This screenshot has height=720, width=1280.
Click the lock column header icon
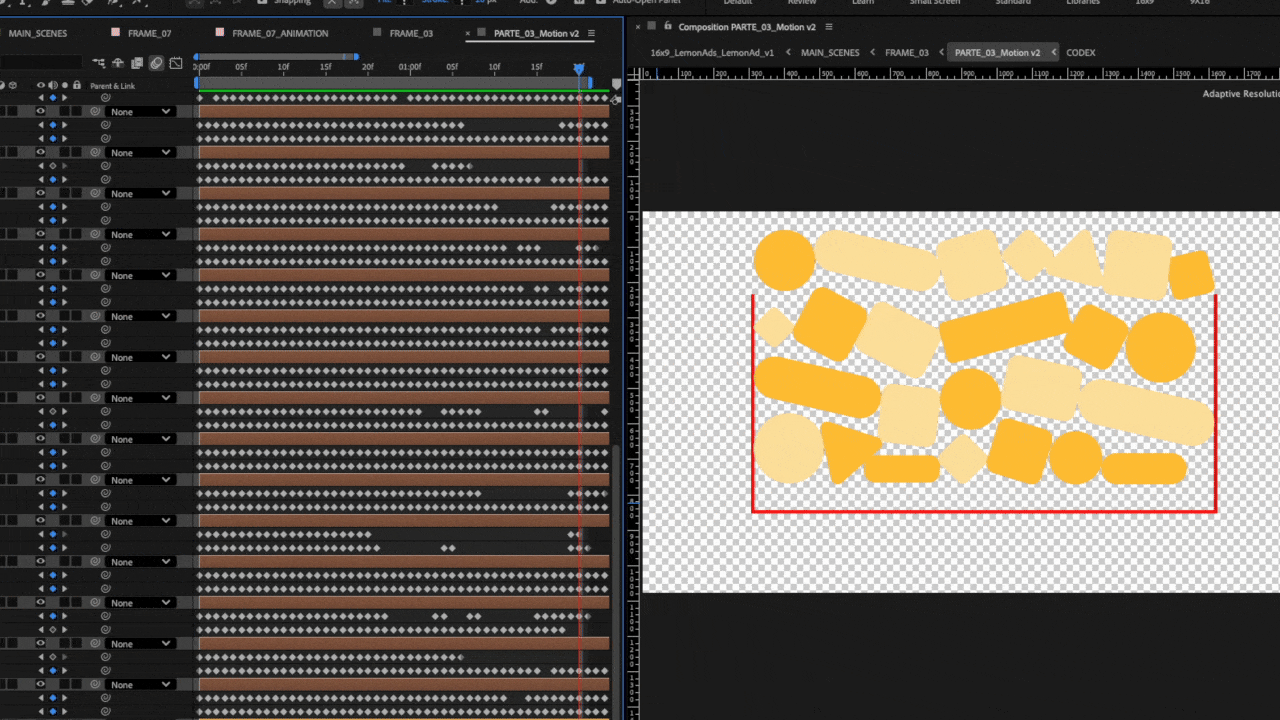pos(77,85)
